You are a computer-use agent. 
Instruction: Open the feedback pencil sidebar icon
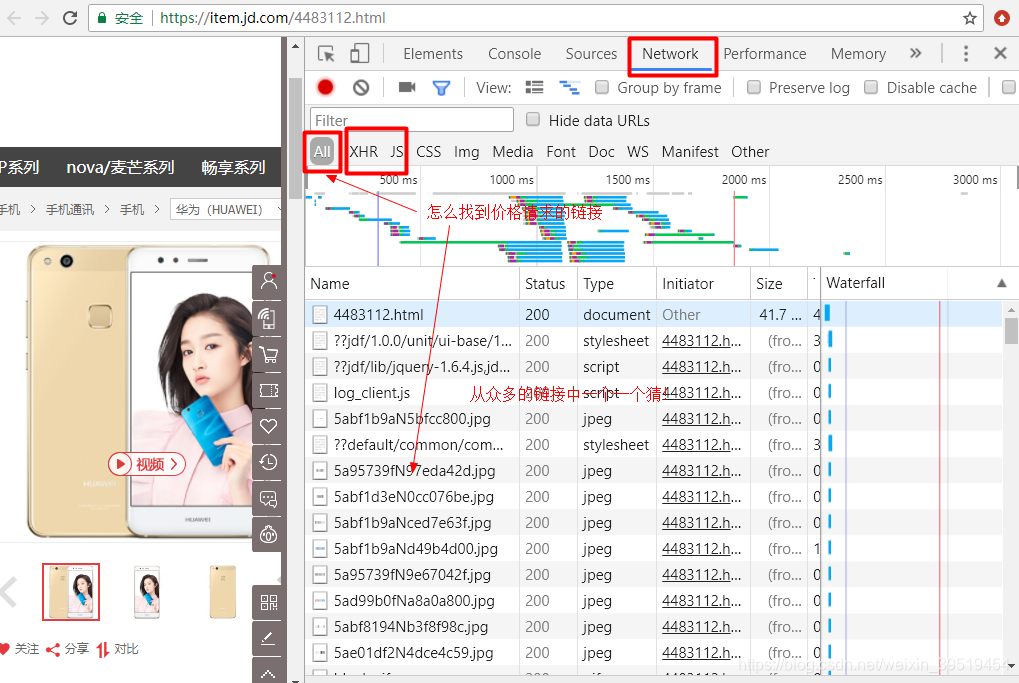coord(268,639)
